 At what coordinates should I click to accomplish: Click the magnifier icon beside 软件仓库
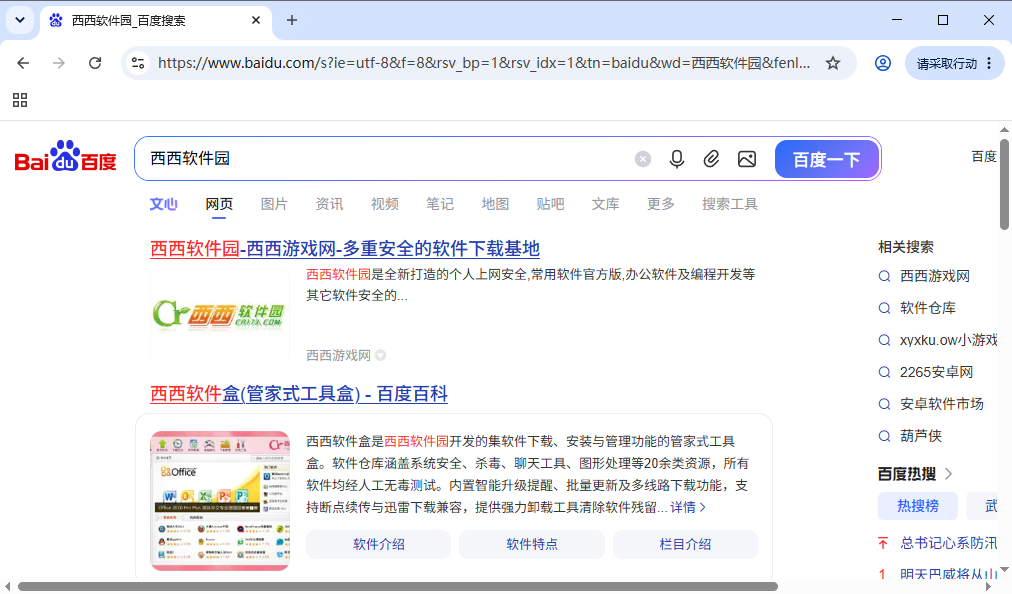coord(884,309)
